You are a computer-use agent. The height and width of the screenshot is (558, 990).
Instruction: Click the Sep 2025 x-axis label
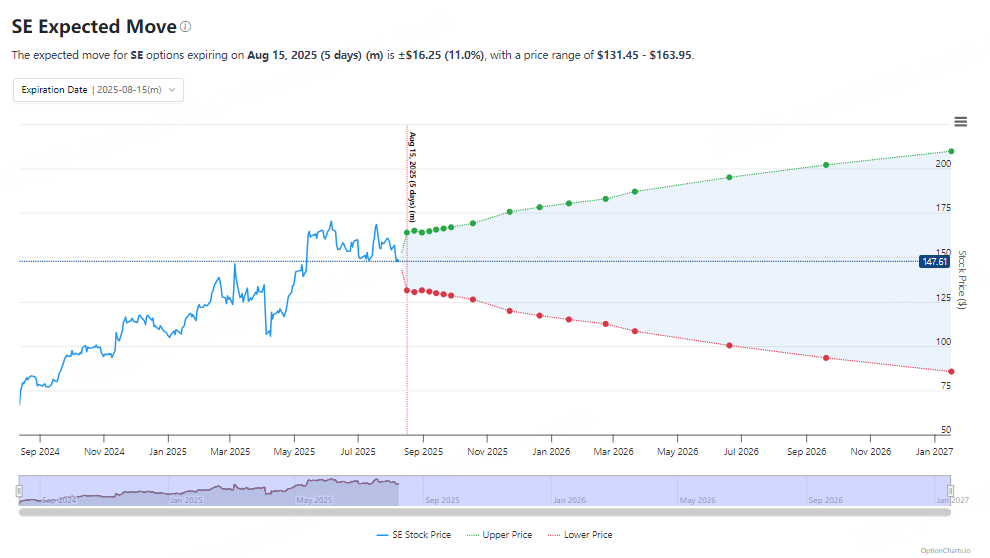[423, 452]
